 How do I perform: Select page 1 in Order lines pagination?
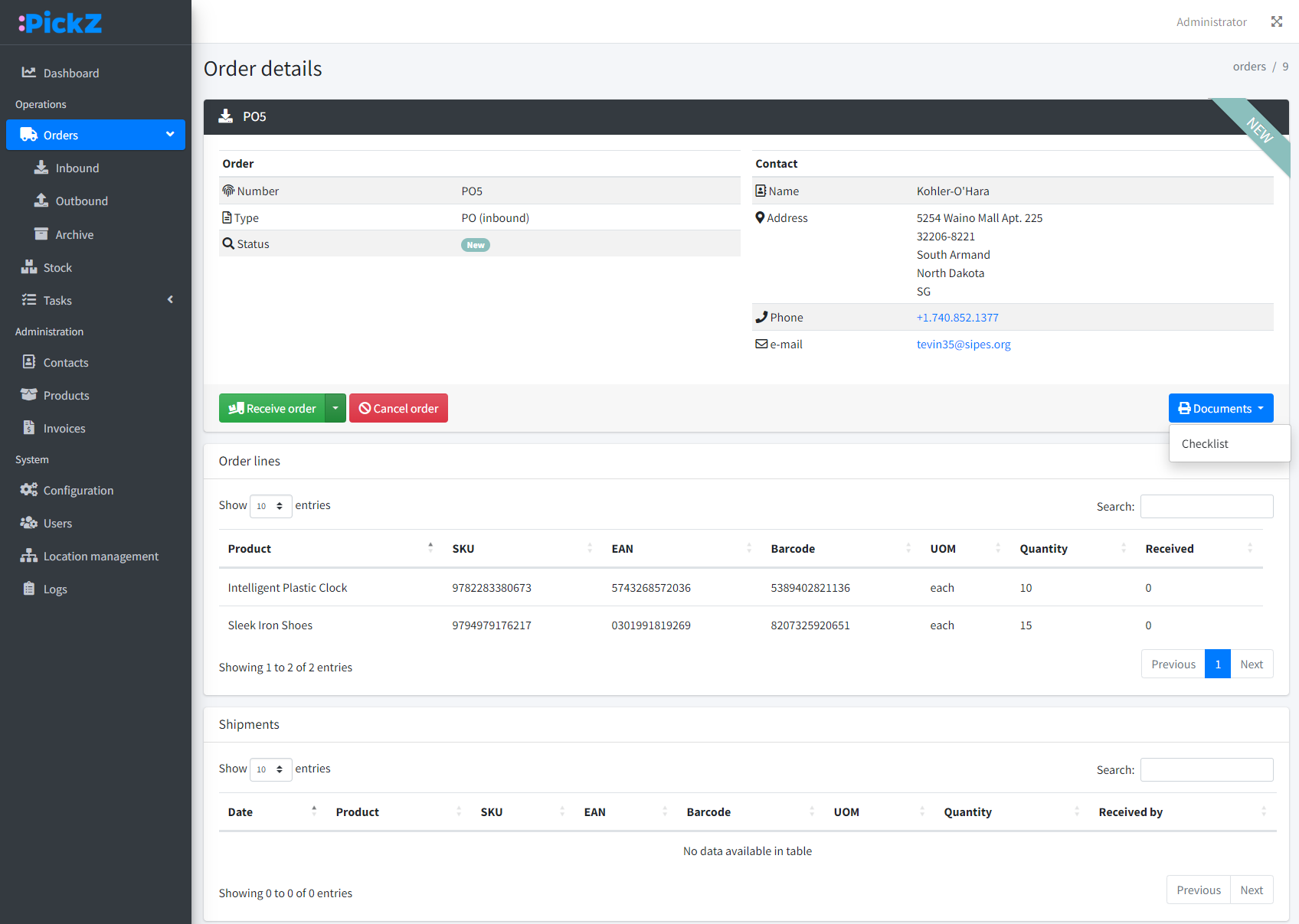(x=1218, y=664)
